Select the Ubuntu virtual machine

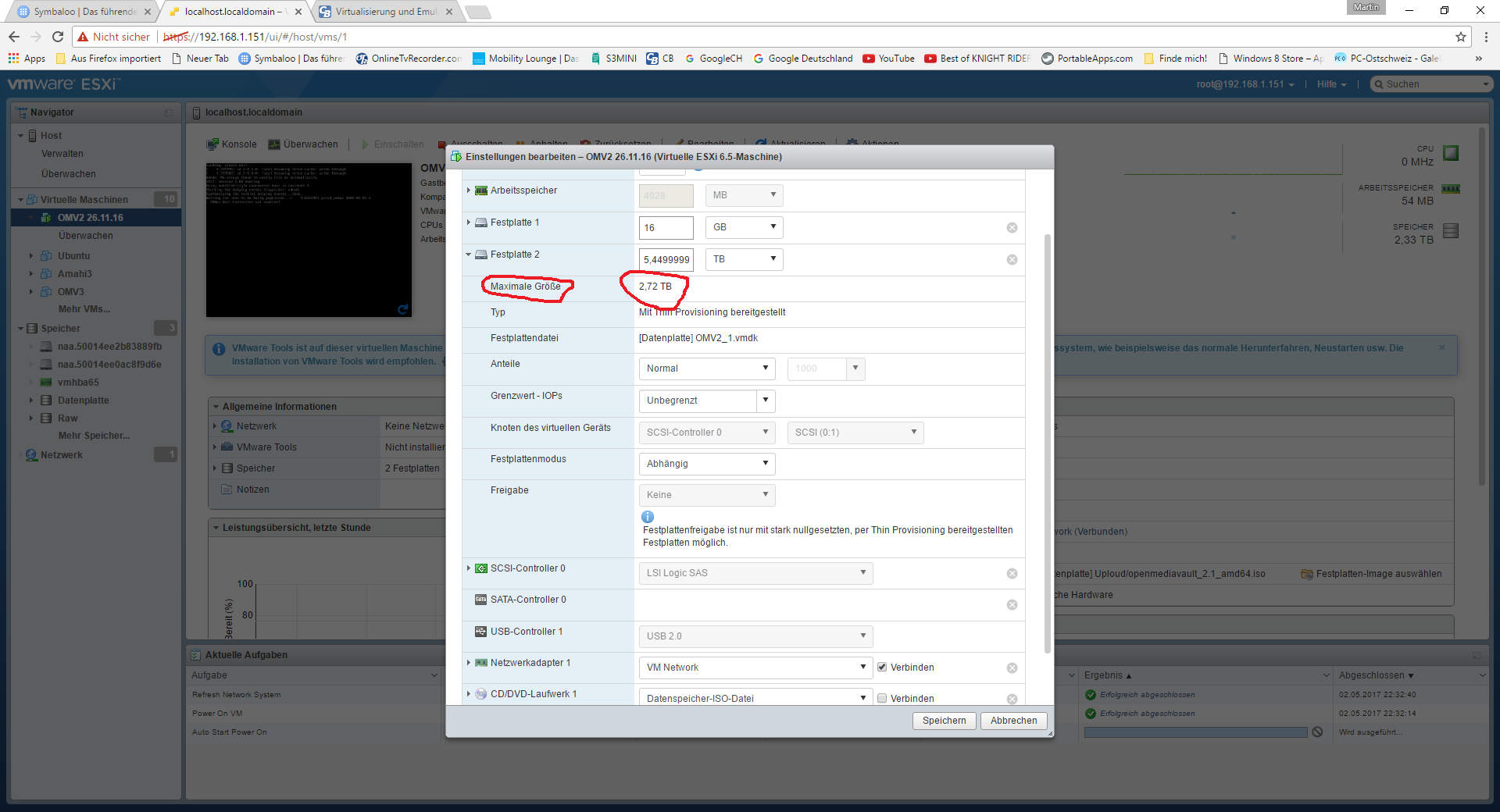click(x=73, y=256)
